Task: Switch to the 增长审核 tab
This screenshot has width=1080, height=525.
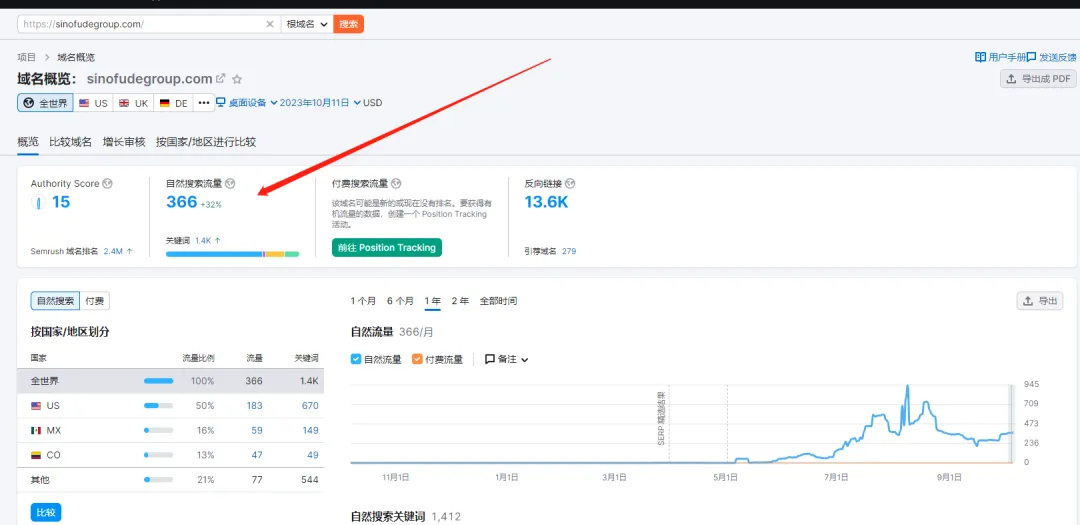Action: click(x=124, y=143)
